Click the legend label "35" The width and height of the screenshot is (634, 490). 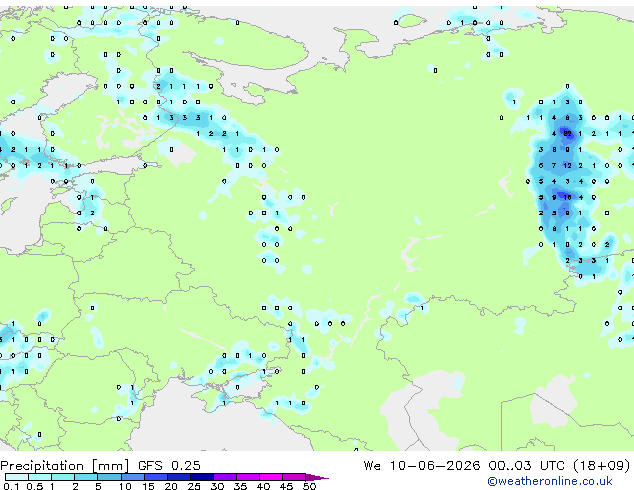(240, 486)
